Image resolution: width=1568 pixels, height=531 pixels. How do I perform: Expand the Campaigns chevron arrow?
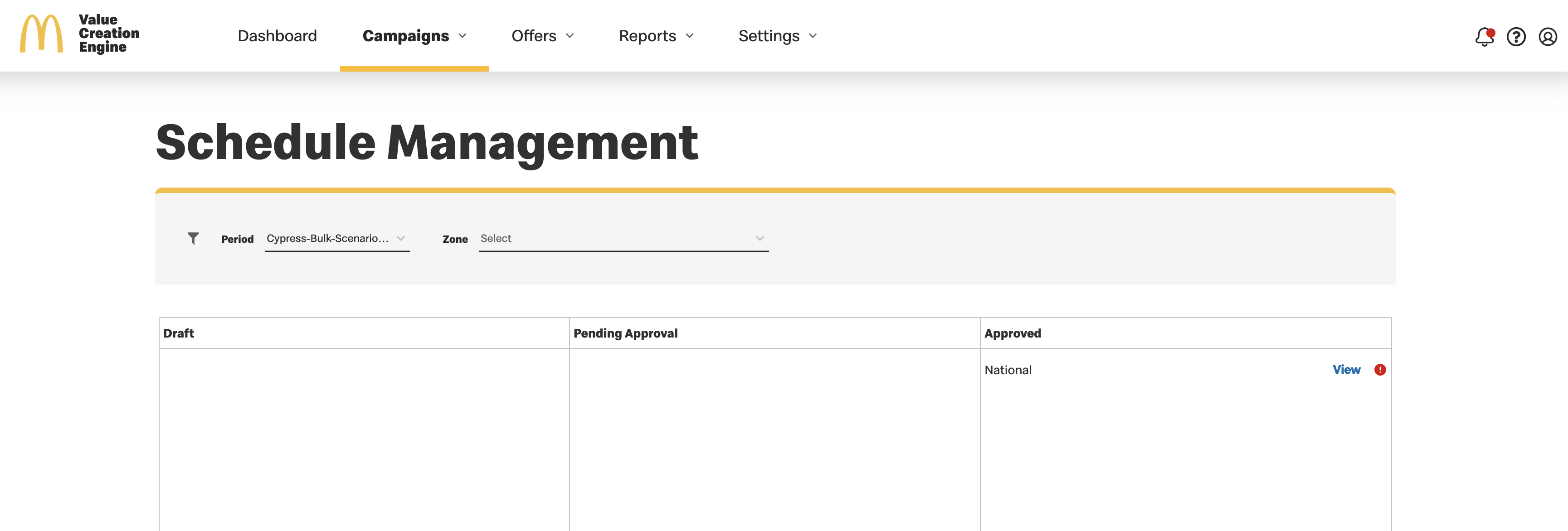pos(463,36)
